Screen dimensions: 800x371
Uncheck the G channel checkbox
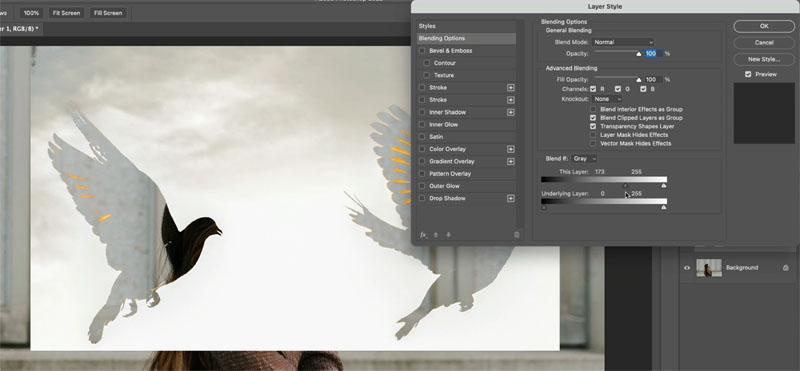pyautogui.click(x=618, y=89)
